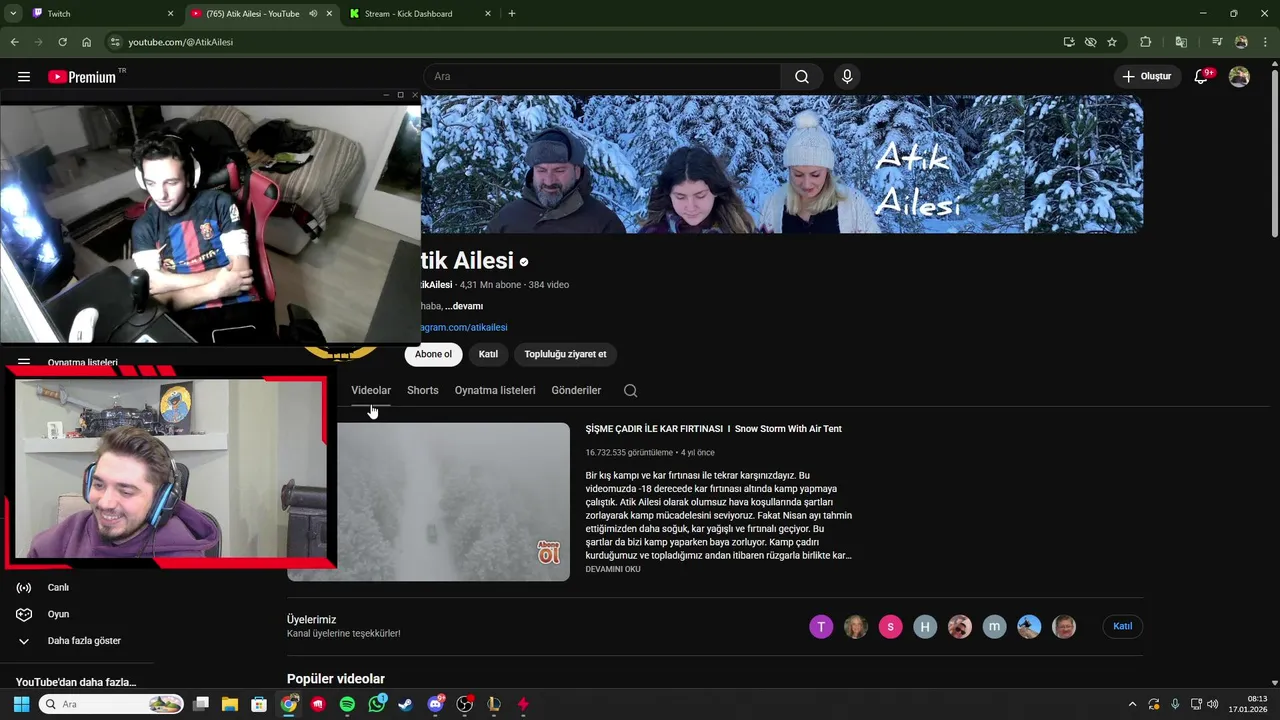Open a new browser tab

[x=512, y=14]
